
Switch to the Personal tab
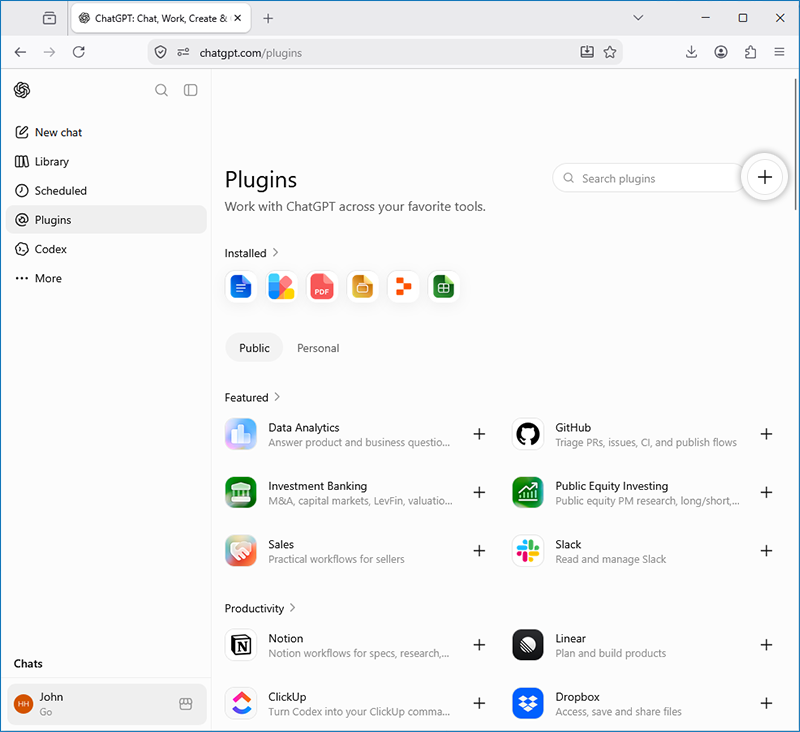[x=318, y=348]
